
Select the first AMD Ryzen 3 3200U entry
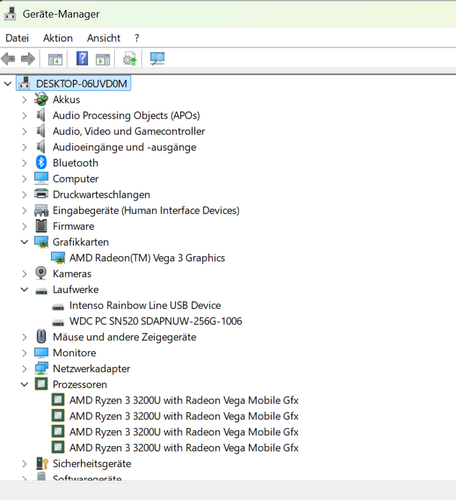point(184,400)
